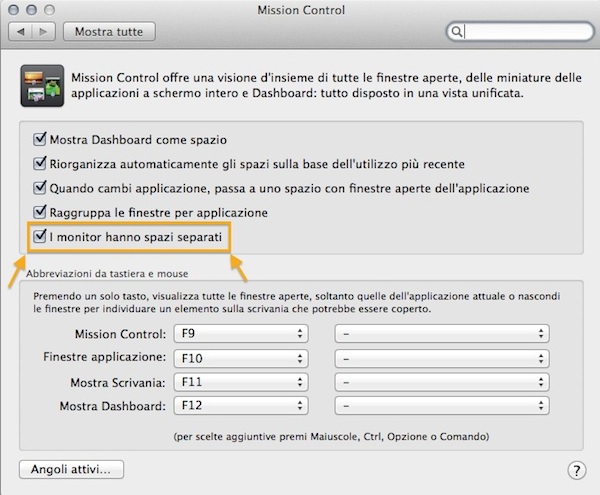The height and width of the screenshot is (495, 600).
Task: Click the '(per scelte aggiuntive premi...' hint text
Action: coord(331,437)
